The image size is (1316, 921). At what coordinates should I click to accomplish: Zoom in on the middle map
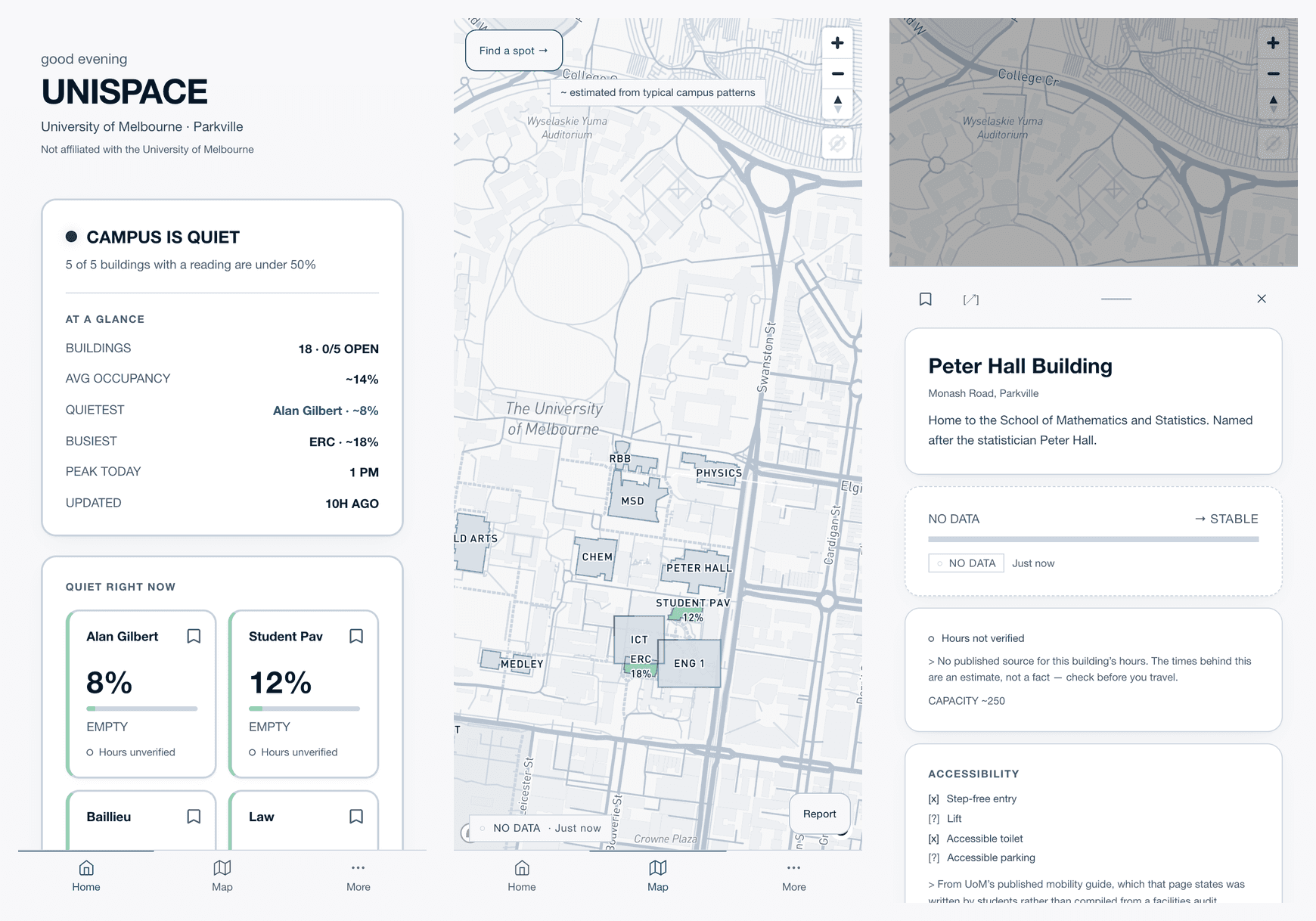pos(837,43)
